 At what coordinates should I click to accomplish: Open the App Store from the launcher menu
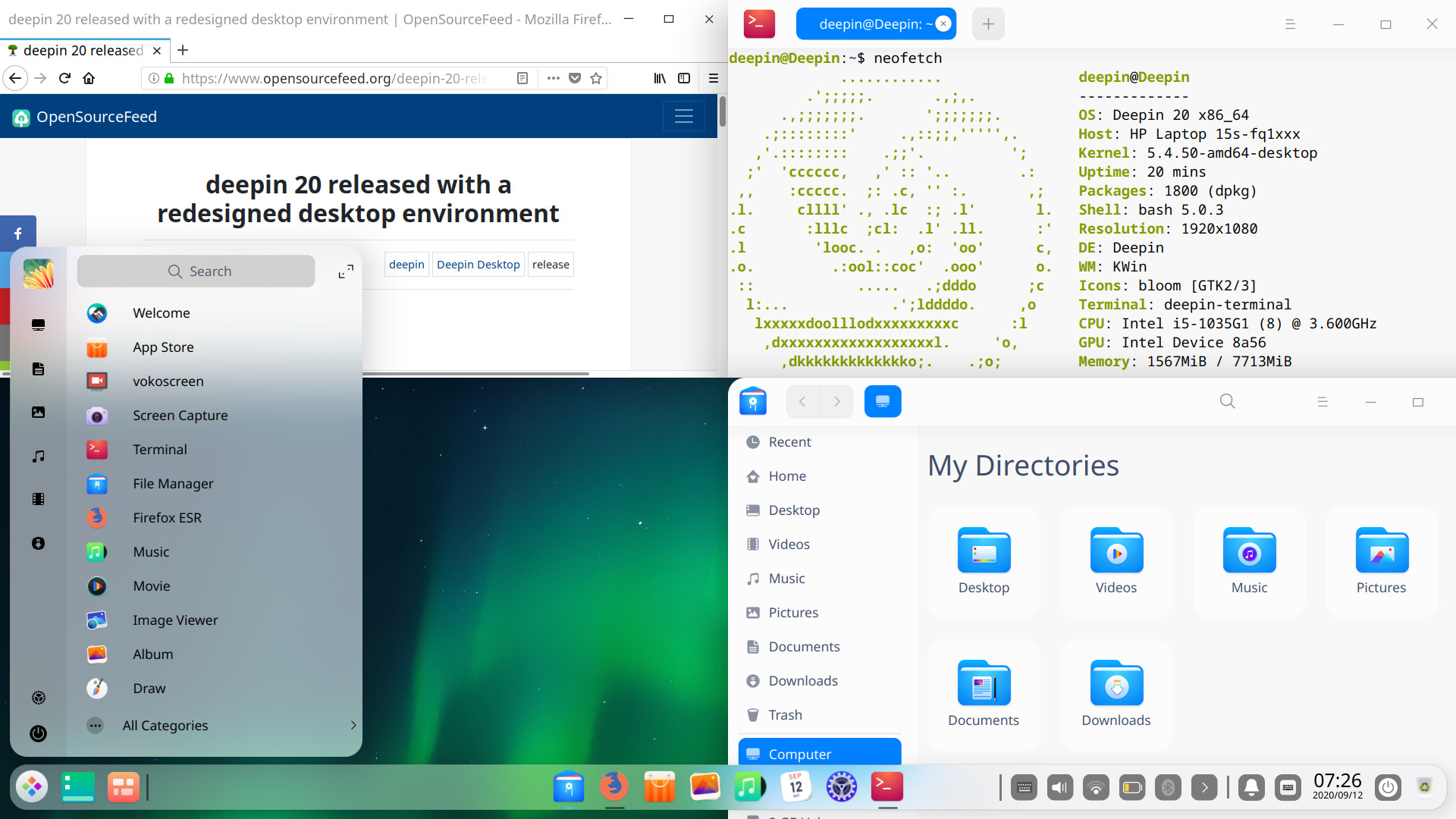pos(163,347)
